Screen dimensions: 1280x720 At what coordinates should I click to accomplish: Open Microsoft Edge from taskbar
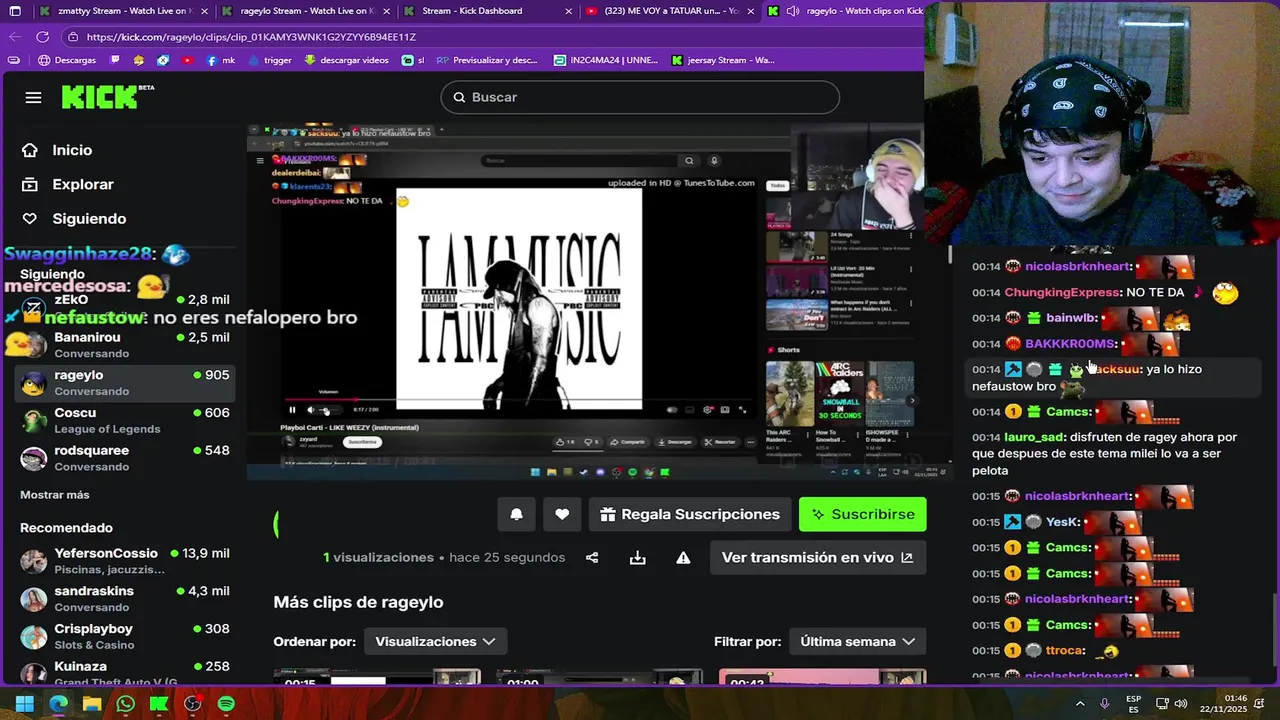(58, 704)
